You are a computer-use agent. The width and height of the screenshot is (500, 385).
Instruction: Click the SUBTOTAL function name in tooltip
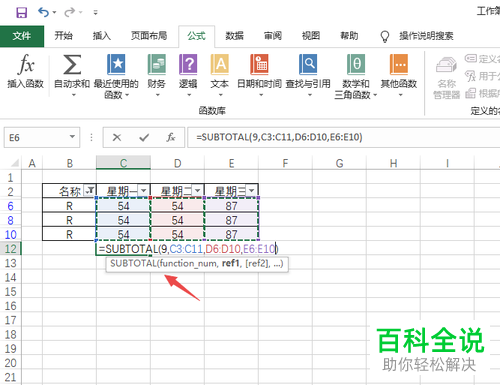tap(134, 264)
